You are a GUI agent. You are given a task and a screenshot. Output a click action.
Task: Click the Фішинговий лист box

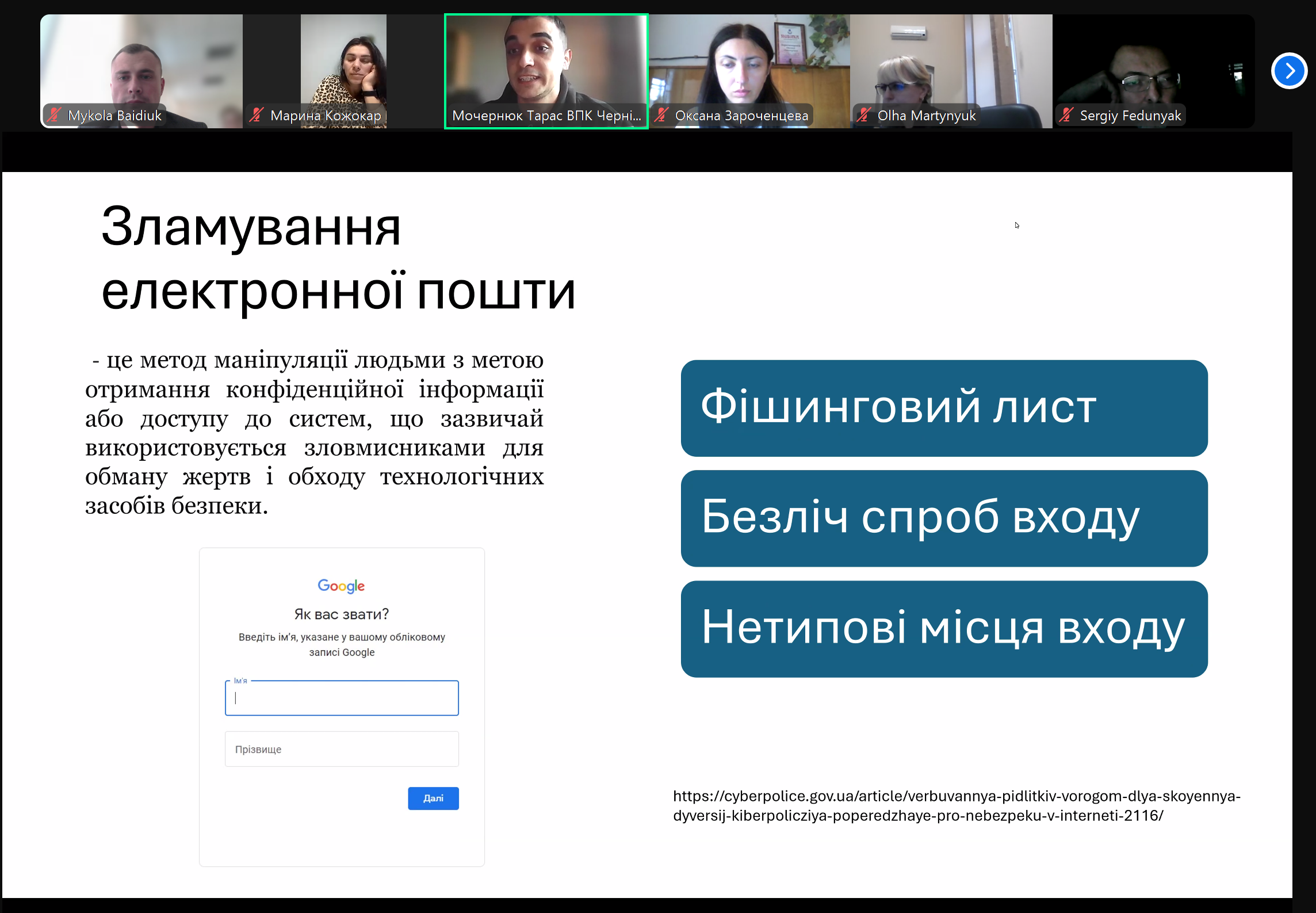tap(944, 408)
